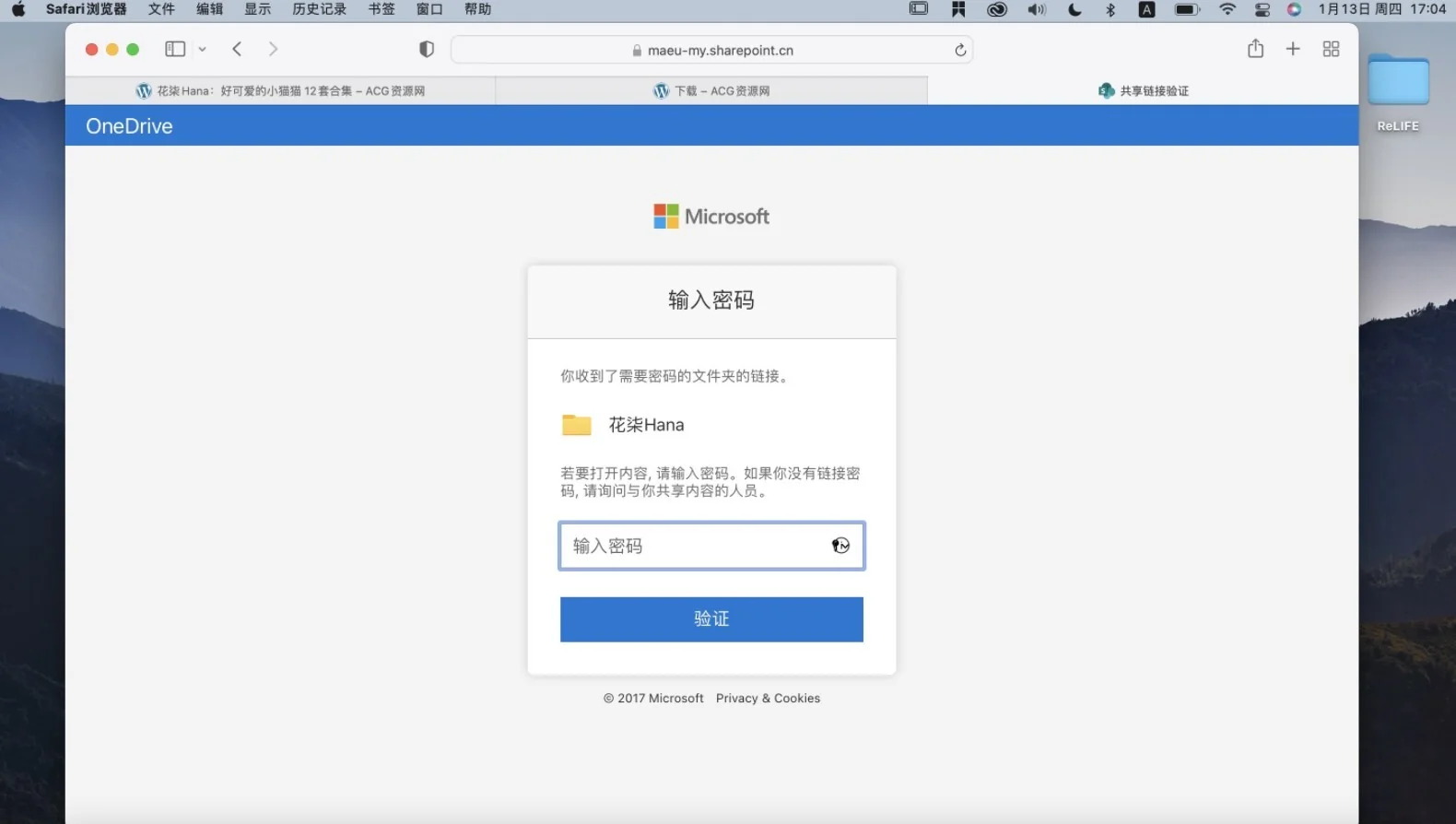
Task: Expand the sidebar options dropdown arrow
Action: [x=202, y=50]
